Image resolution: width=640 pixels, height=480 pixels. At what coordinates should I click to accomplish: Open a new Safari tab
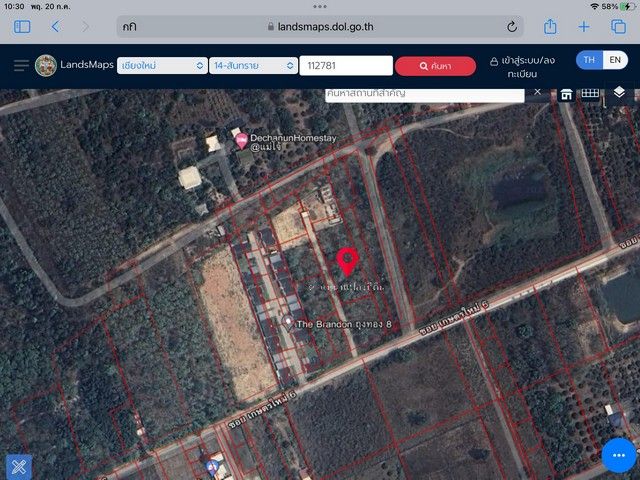(x=585, y=27)
